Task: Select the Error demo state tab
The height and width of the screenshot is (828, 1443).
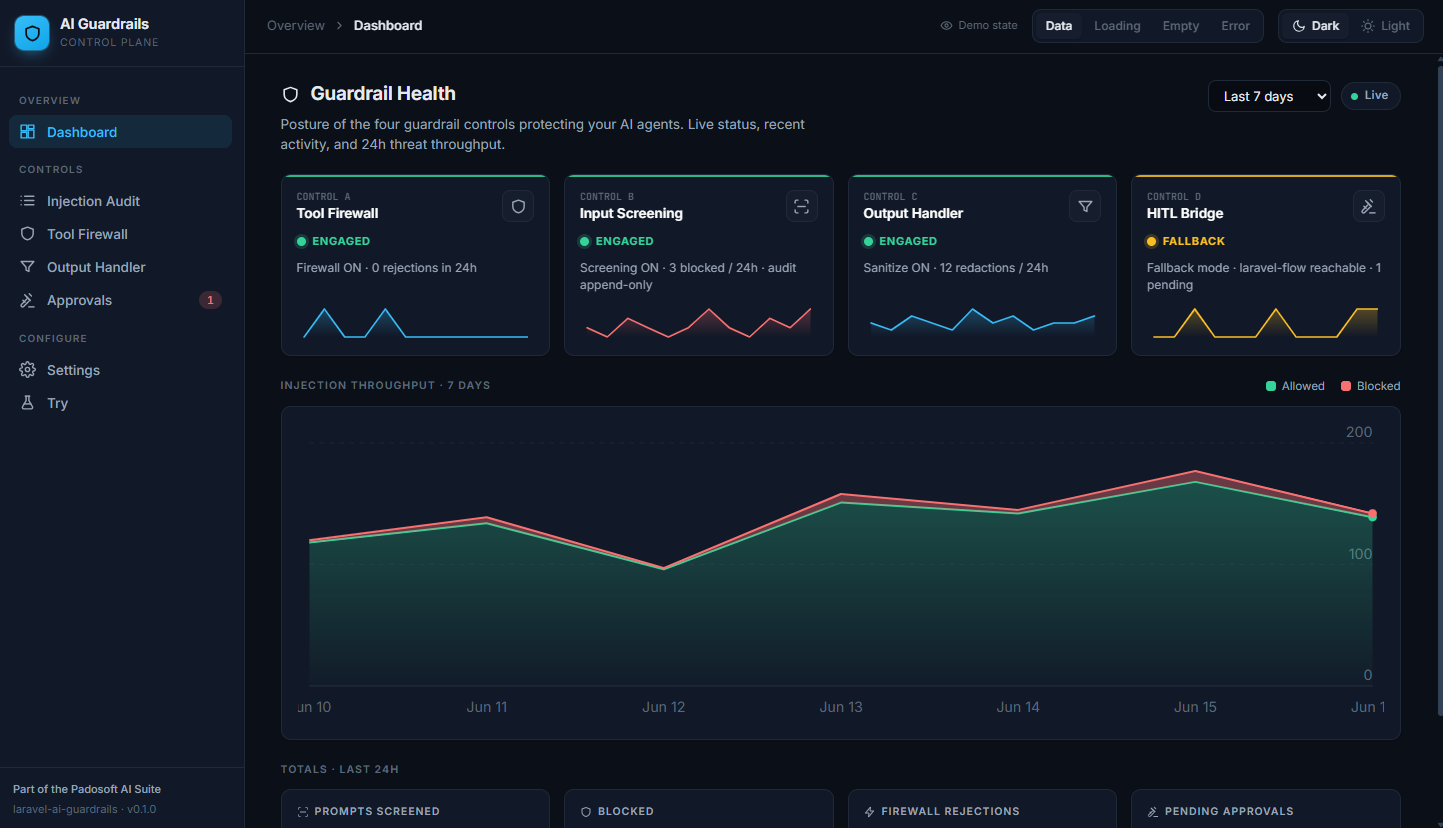Action: tap(1235, 26)
